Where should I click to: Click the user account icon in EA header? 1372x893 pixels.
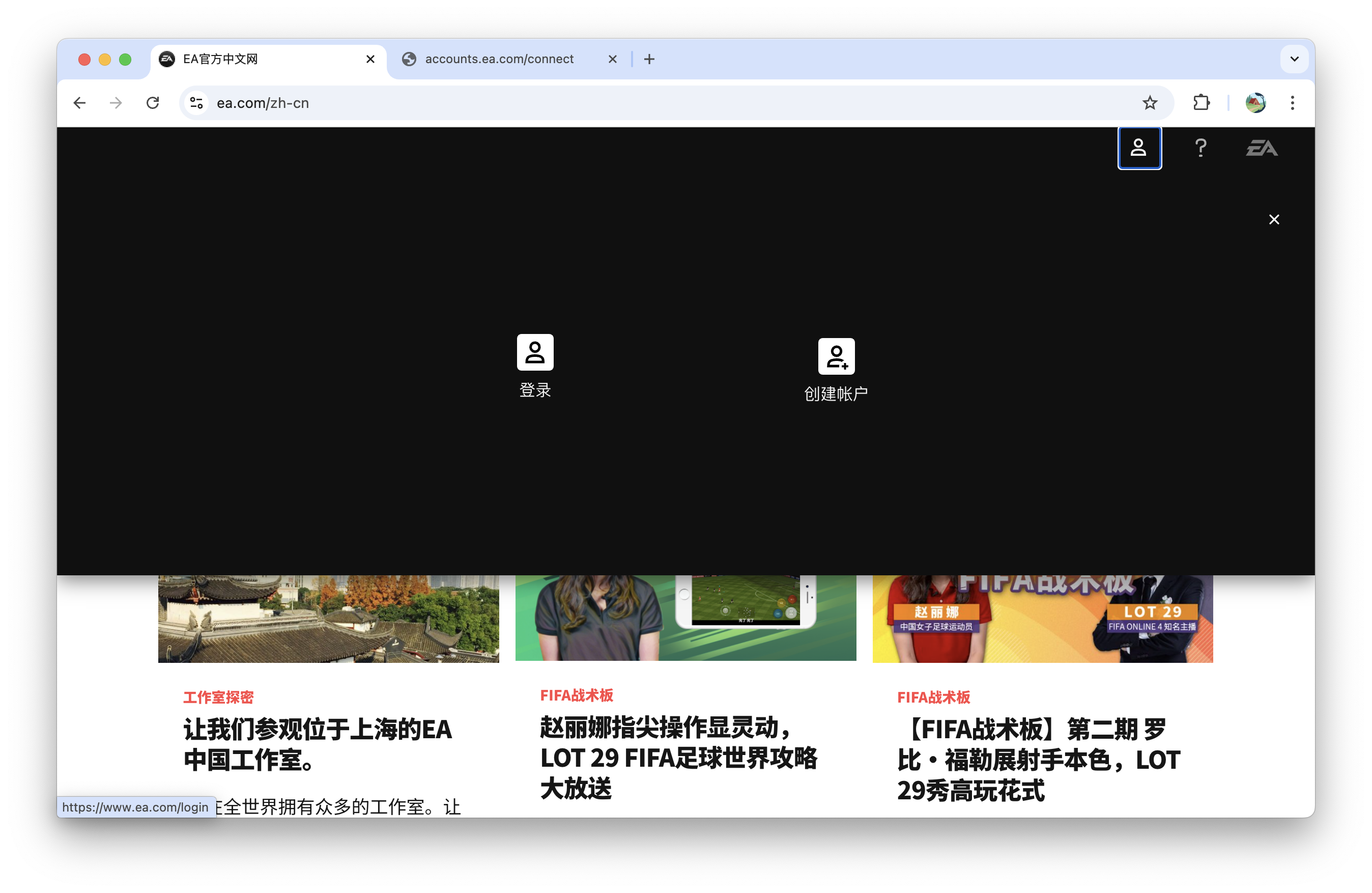tap(1139, 148)
